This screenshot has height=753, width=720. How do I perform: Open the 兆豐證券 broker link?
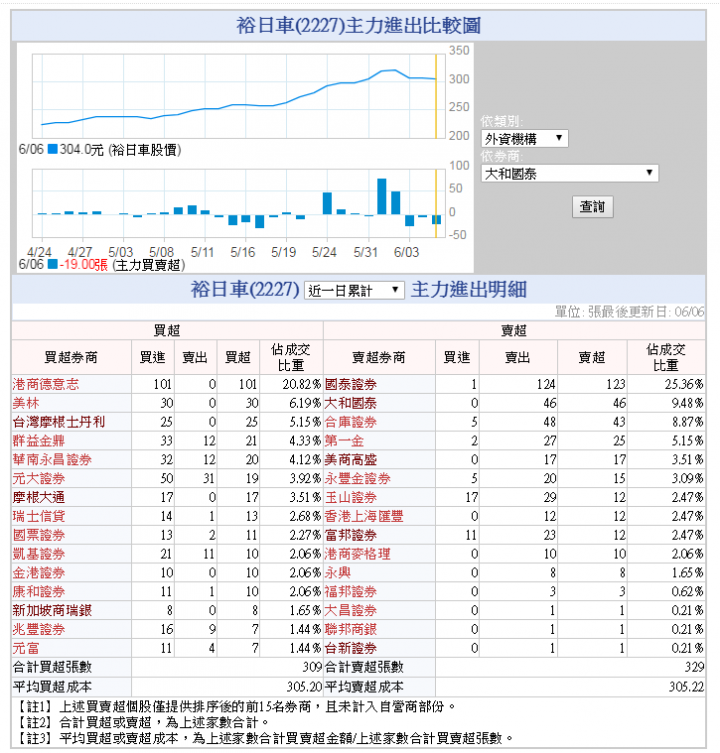tap(39, 629)
